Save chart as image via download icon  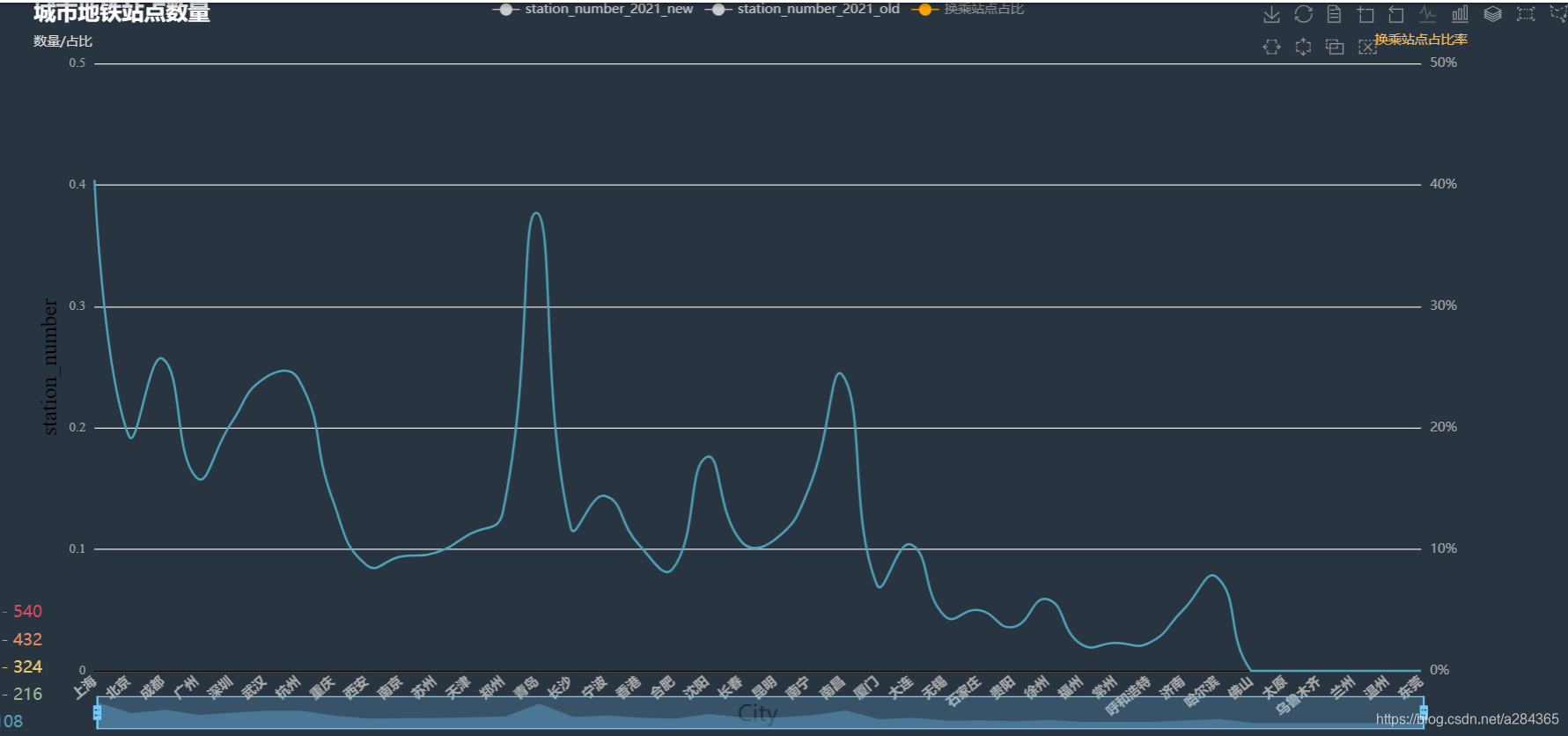pyautogui.click(x=1271, y=15)
